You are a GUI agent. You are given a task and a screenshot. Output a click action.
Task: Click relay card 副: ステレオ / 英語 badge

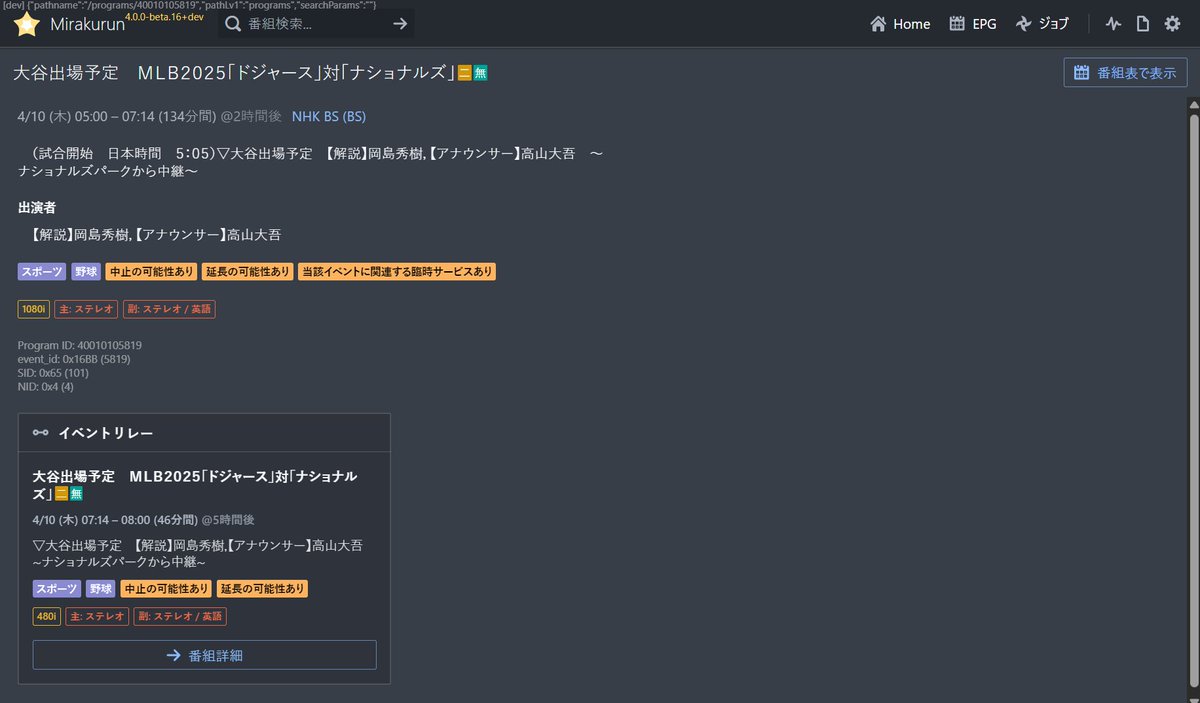tap(180, 617)
